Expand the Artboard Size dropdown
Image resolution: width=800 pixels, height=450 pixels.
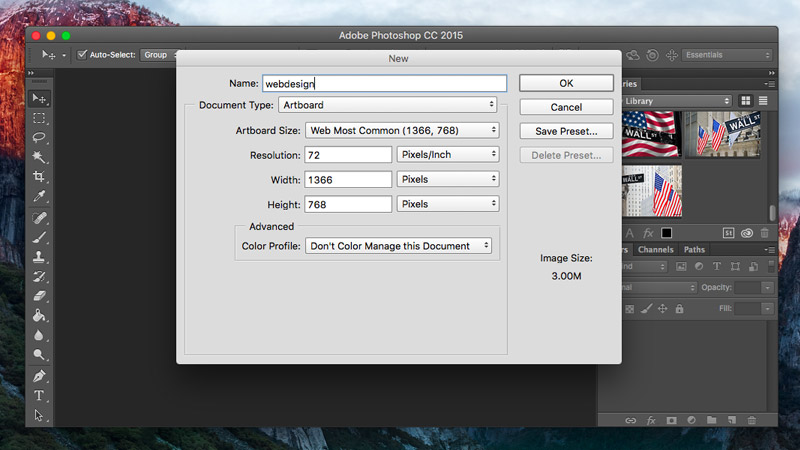[403, 130]
